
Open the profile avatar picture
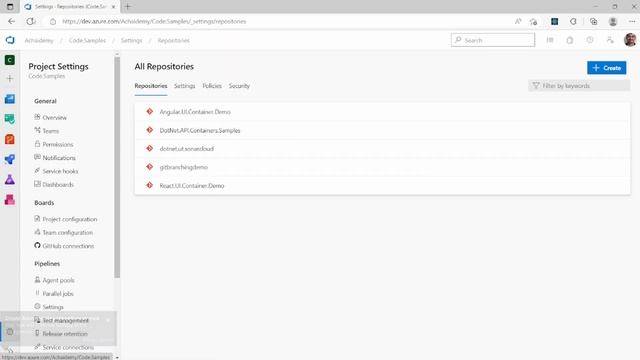[x=630, y=40]
